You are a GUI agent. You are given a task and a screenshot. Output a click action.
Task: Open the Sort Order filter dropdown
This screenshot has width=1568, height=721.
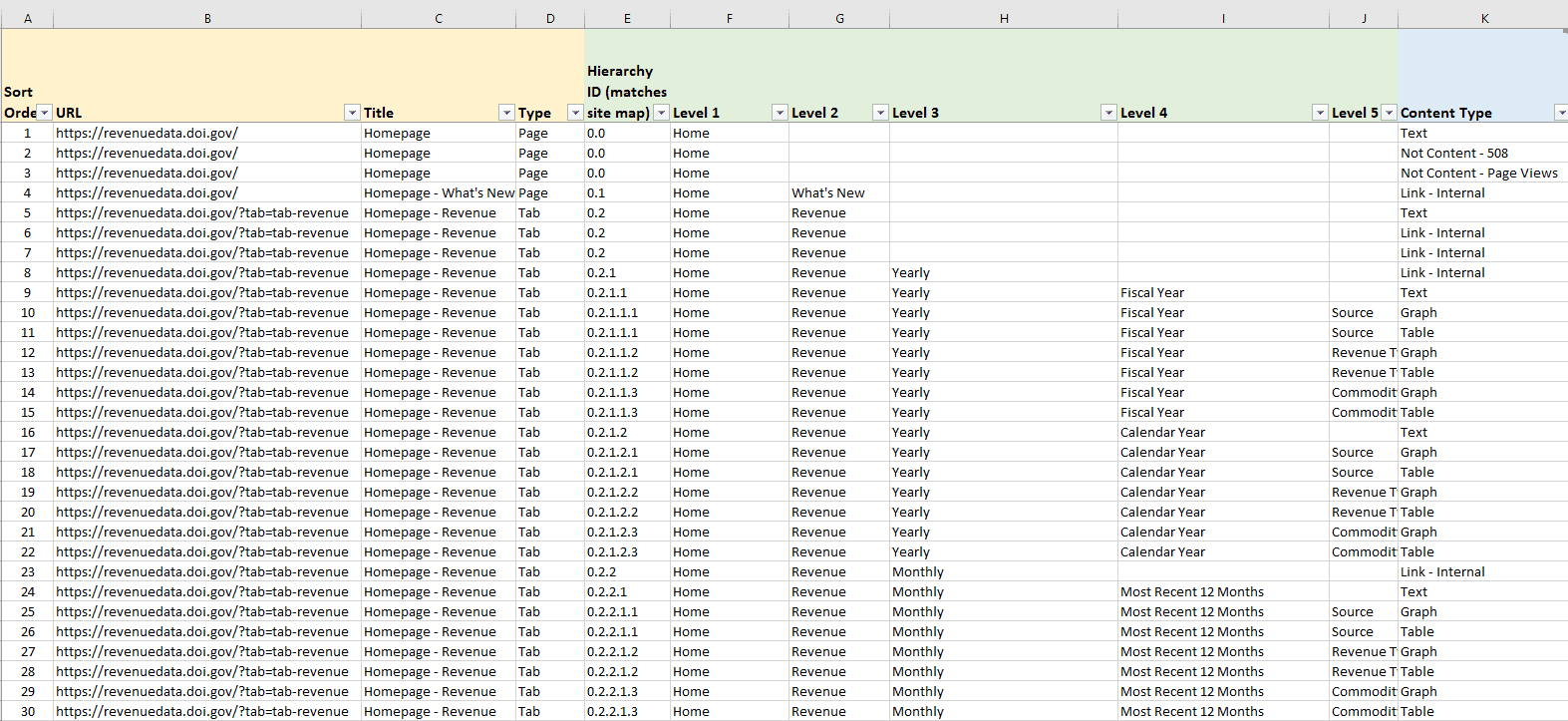pyautogui.click(x=44, y=113)
